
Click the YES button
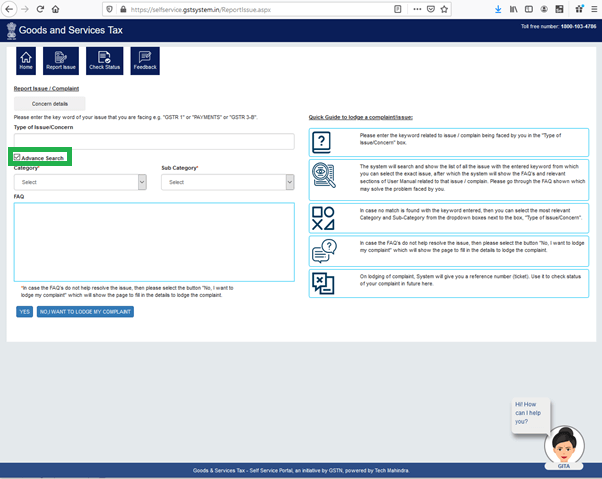25,312
